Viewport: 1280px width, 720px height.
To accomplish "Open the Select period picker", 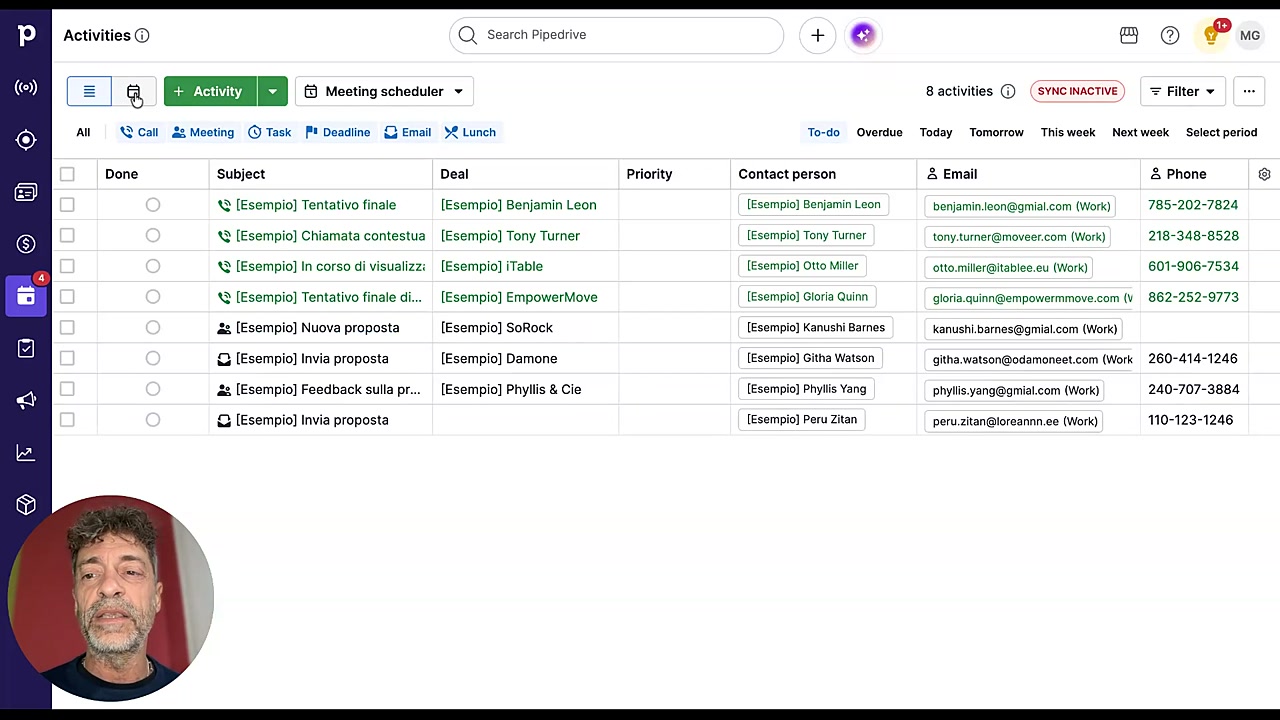I will point(1221,132).
